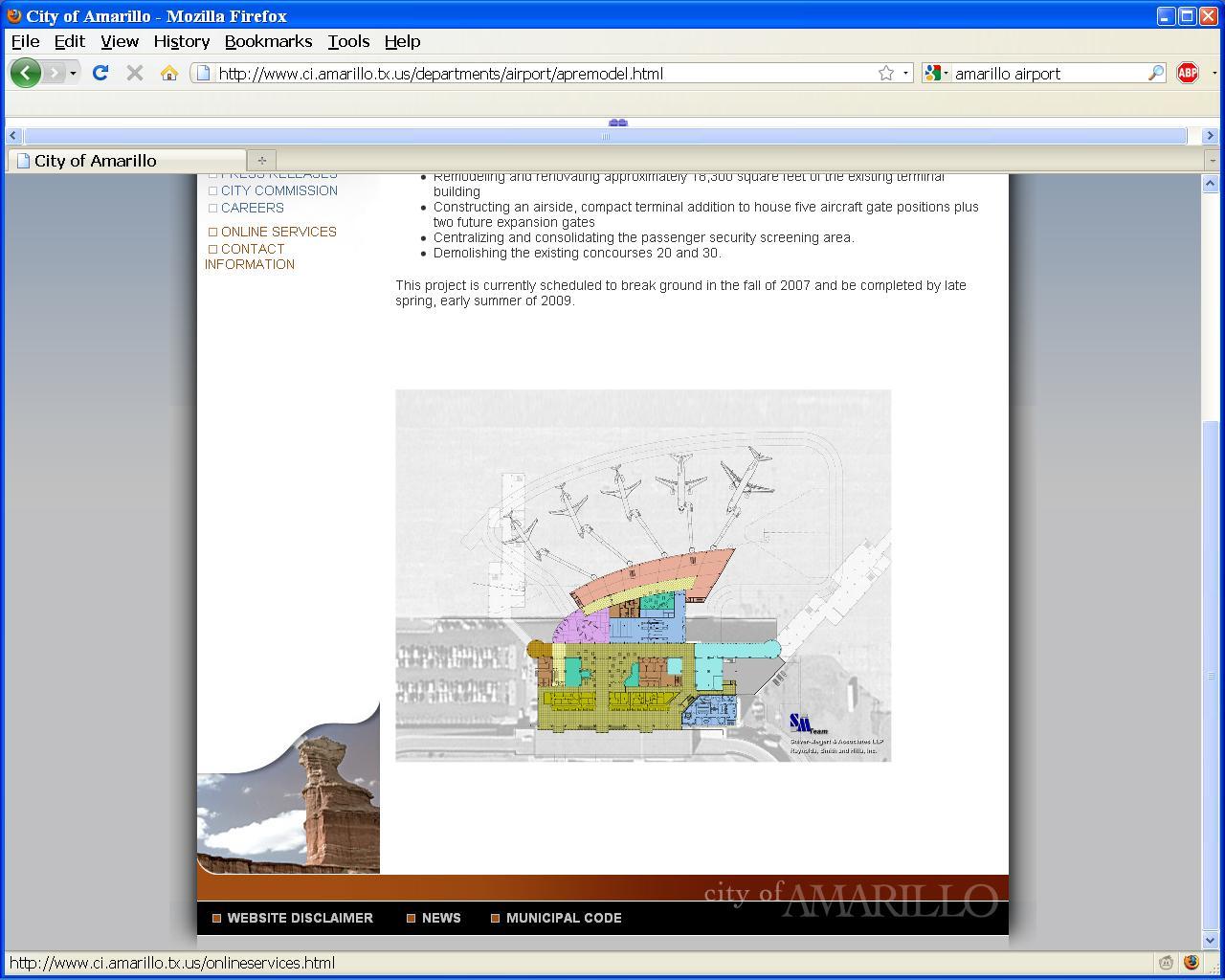1225x980 pixels.
Task: Click inside the amarillo airport search box
Action: tap(1049, 74)
